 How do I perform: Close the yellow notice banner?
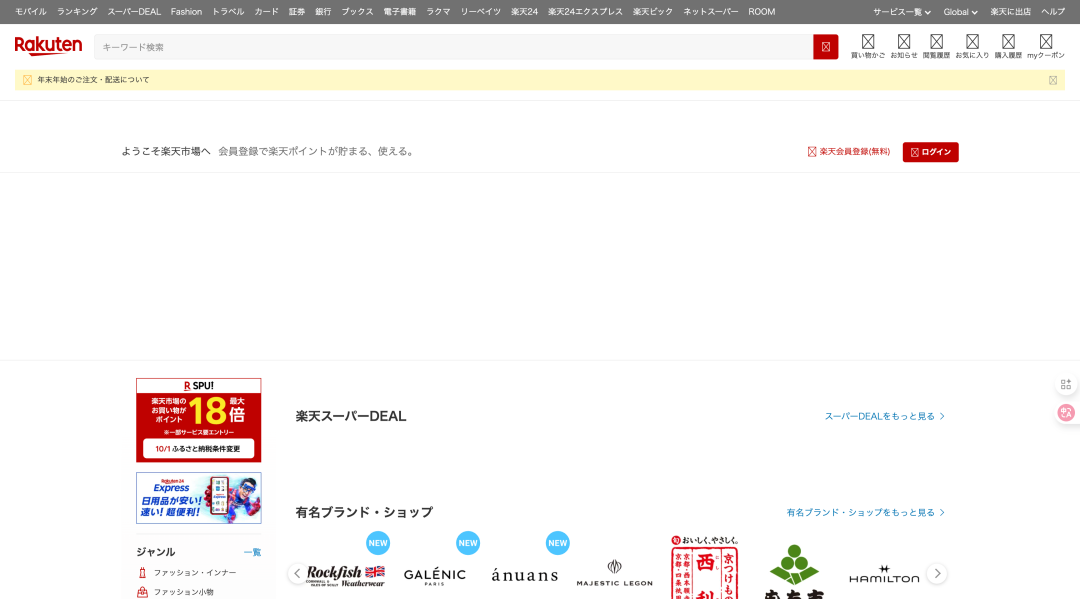[x=1052, y=80]
